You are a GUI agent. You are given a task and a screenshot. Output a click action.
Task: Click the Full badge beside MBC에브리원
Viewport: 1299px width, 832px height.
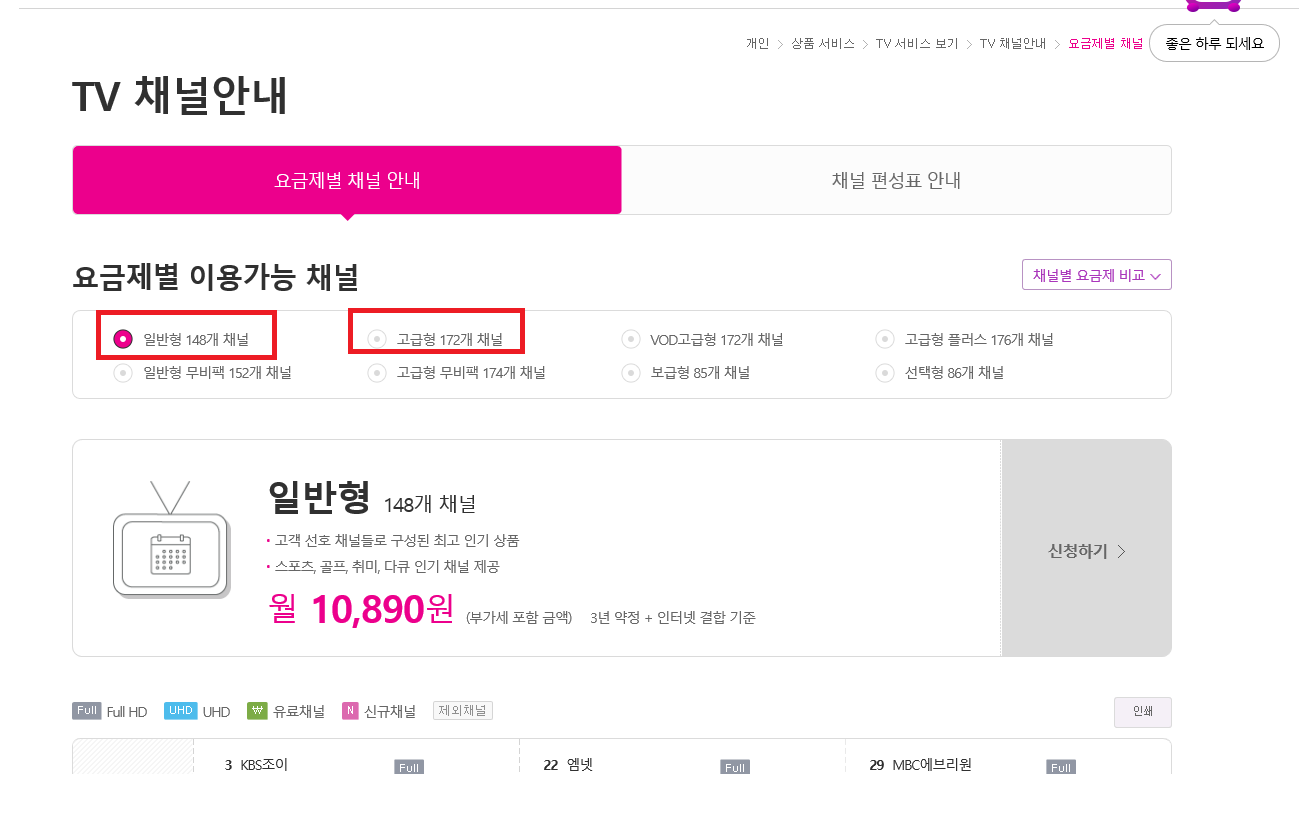click(1061, 767)
